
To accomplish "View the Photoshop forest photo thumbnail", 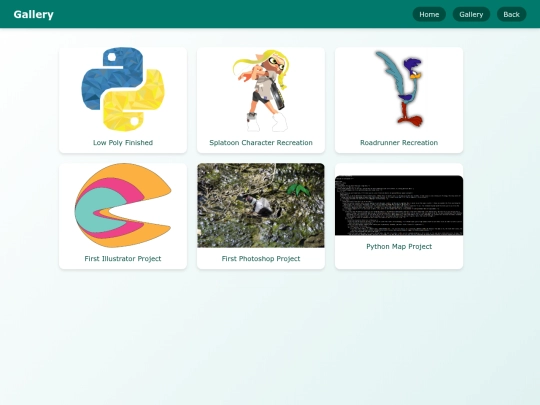I will tap(261, 205).
